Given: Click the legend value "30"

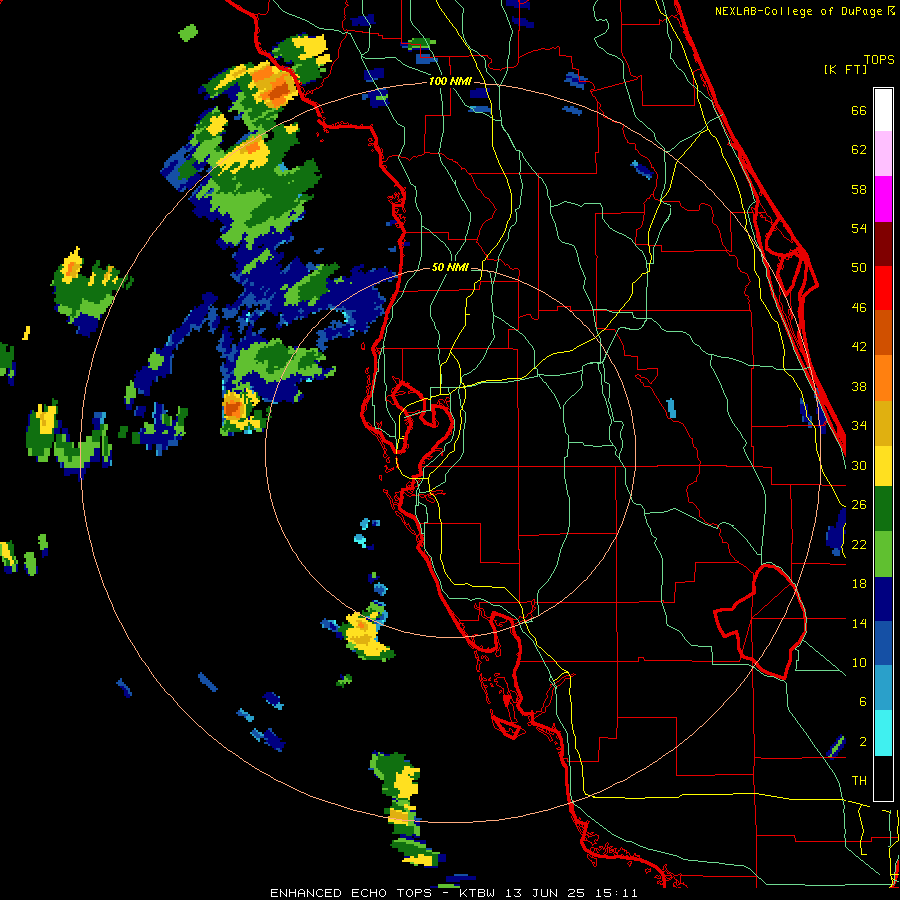Looking at the screenshot, I should pyautogui.click(x=859, y=465).
